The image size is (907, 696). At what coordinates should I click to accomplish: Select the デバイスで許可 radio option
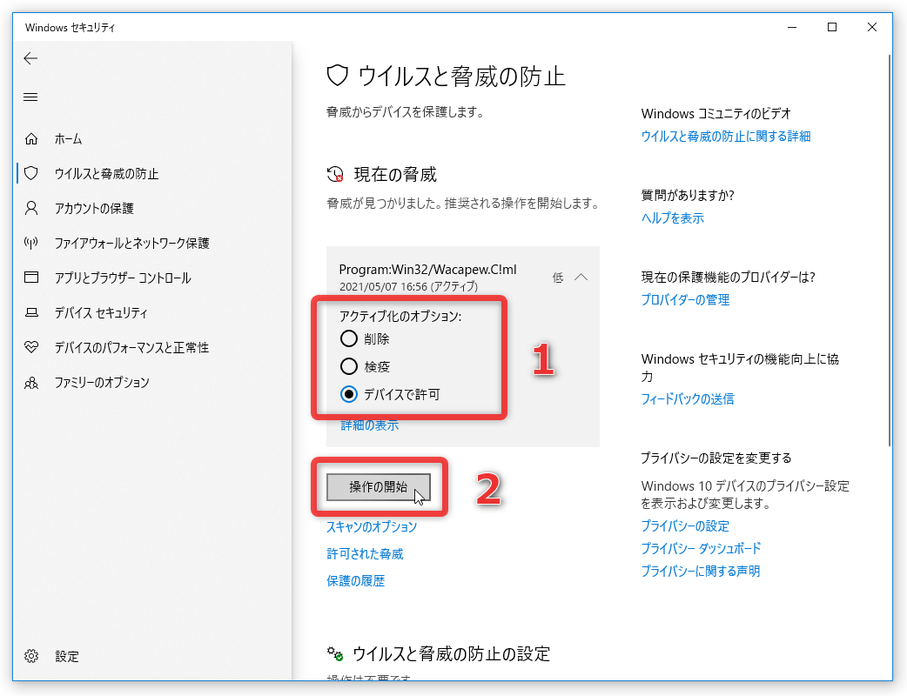[349, 395]
